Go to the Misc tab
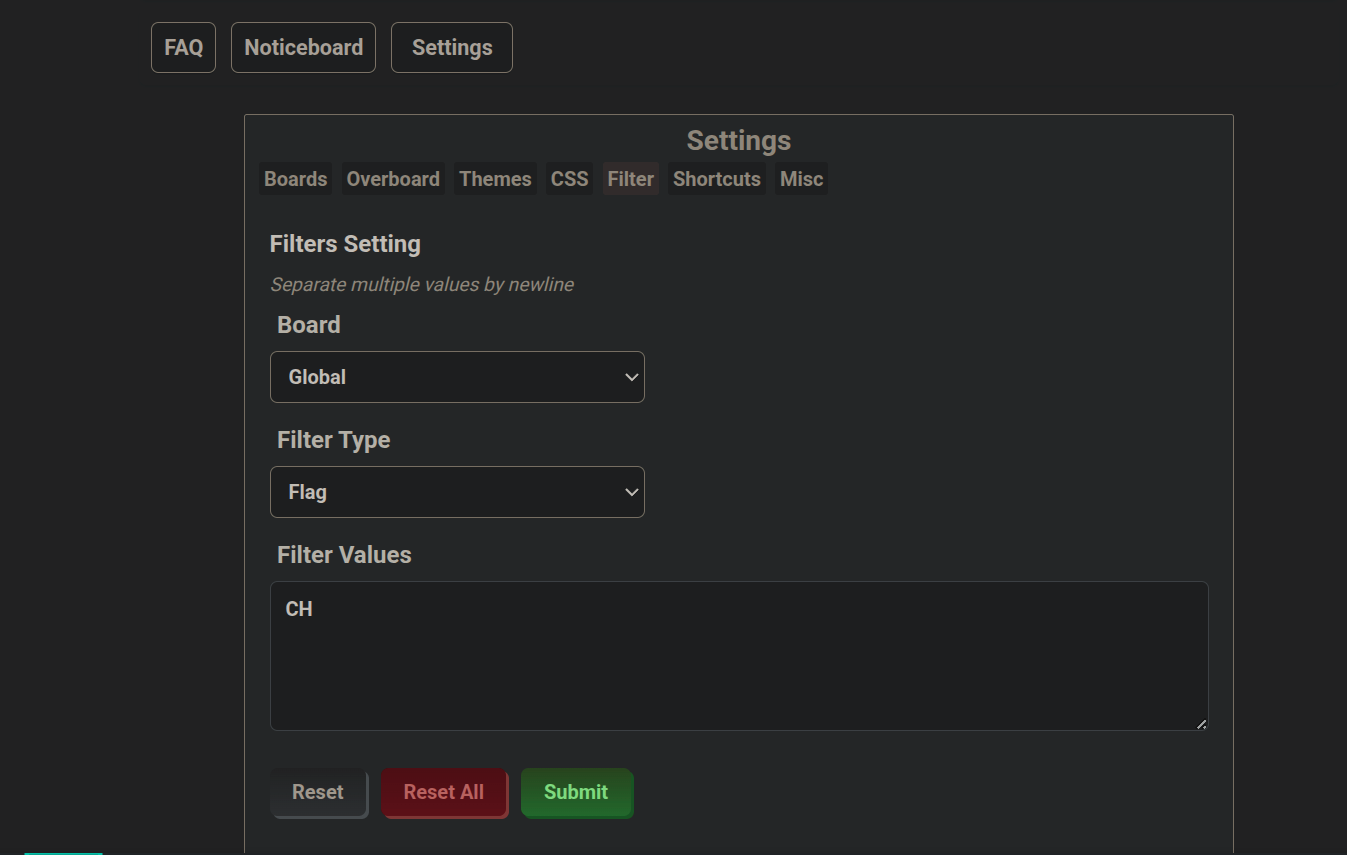This screenshot has width=1347, height=855. click(x=801, y=179)
